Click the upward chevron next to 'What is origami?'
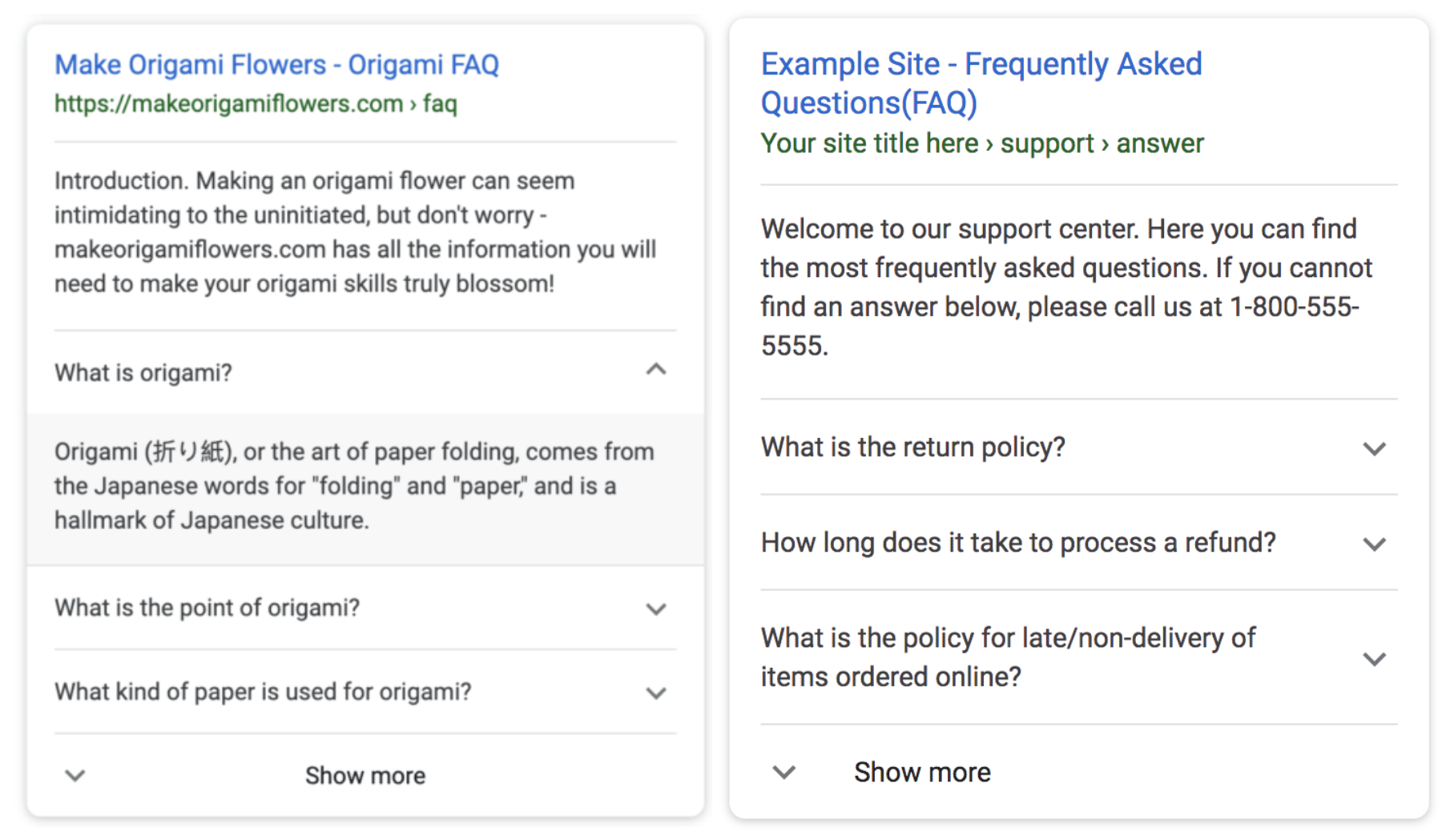This screenshot has height=840, width=1442. coord(656,369)
